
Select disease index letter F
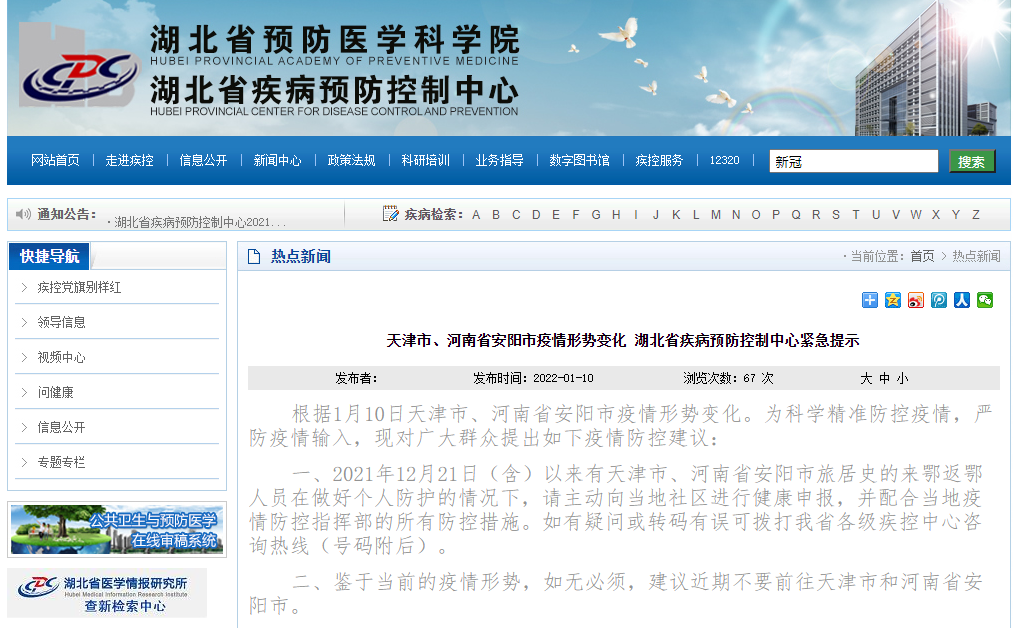(x=576, y=215)
